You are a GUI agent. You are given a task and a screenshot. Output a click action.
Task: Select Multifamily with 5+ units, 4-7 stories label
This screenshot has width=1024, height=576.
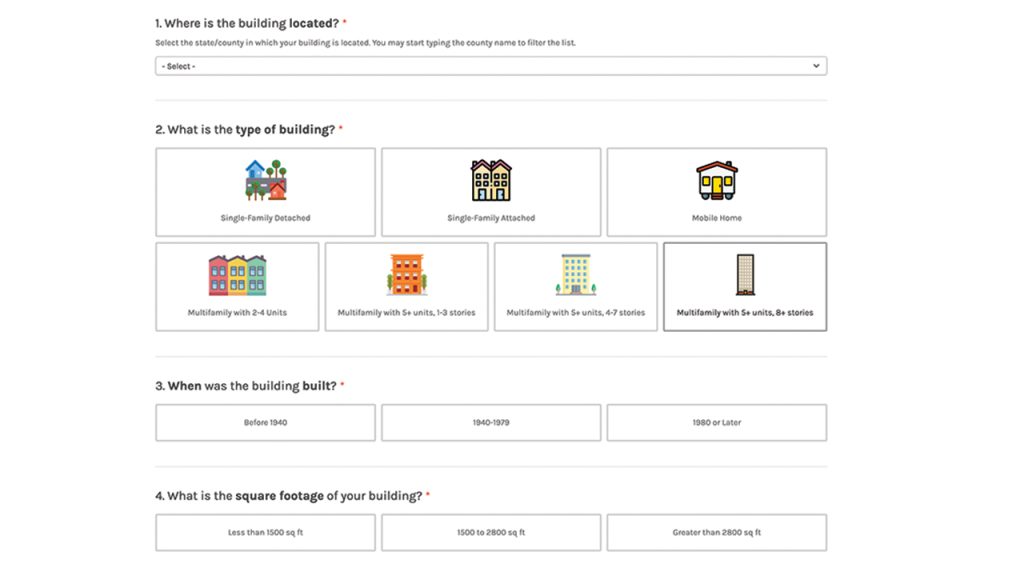[x=575, y=313]
